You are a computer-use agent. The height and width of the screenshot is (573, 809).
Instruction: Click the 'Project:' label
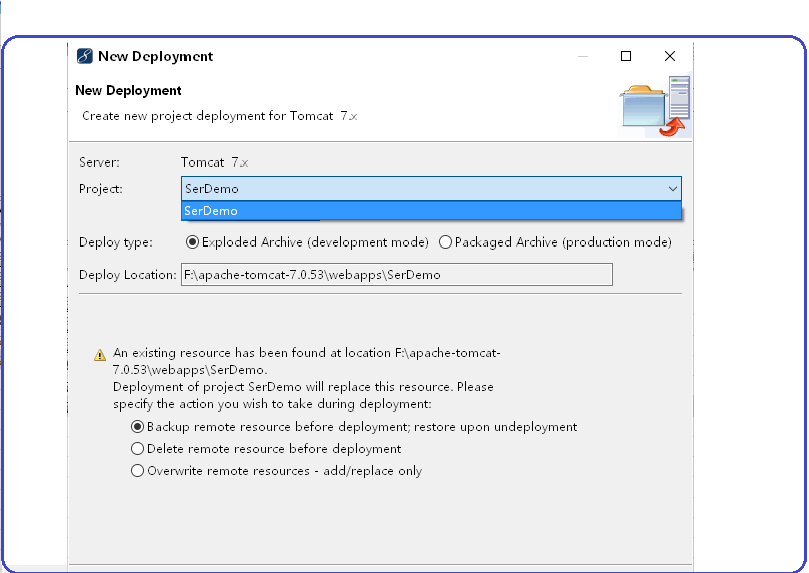pyautogui.click(x=101, y=189)
